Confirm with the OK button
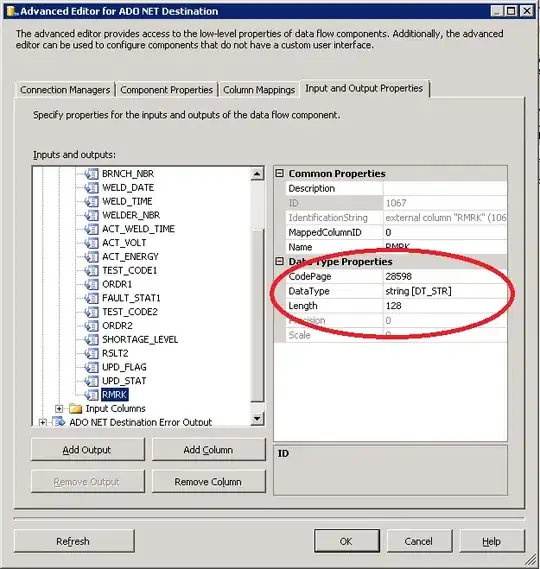The image size is (540, 569). coord(347,541)
